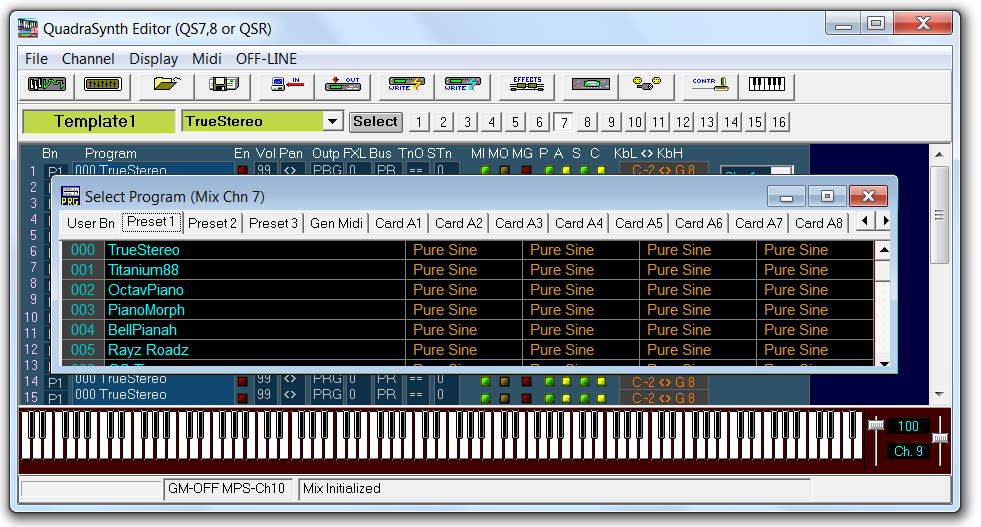Select mix channel button 9
Viewport: 981px width, 527px height.
click(x=611, y=122)
